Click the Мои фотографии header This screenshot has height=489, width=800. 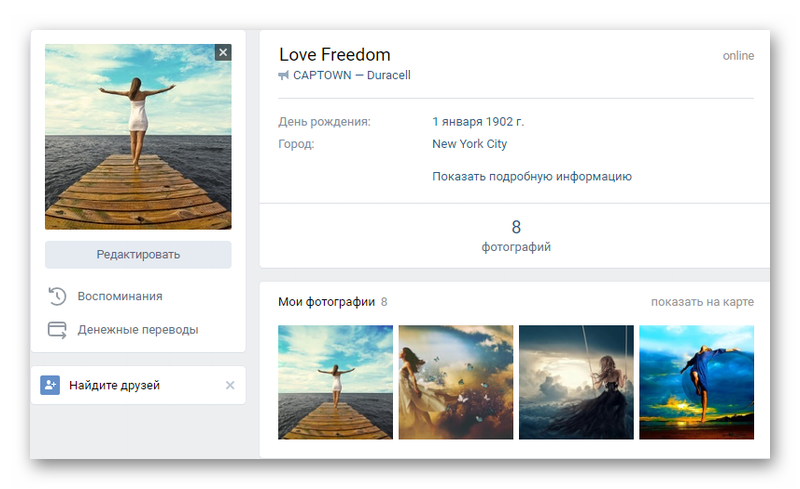[x=327, y=302]
